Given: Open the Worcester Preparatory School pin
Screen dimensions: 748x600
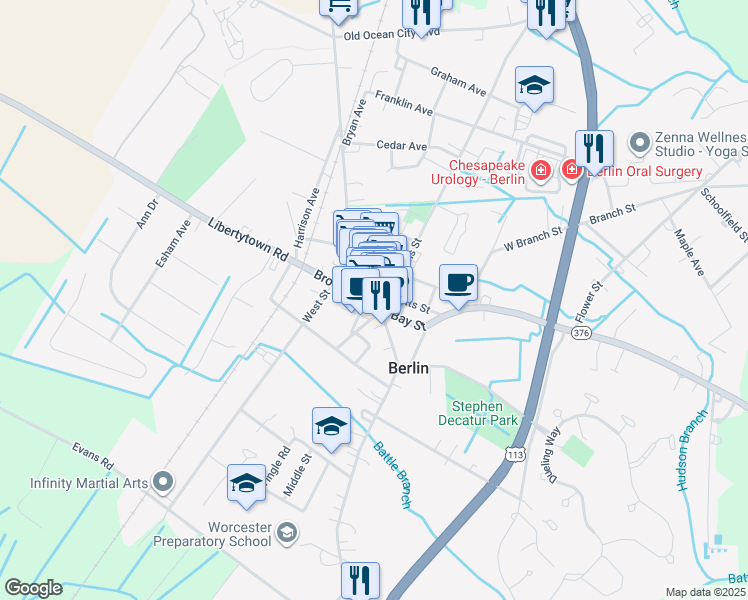Looking at the screenshot, I should click(288, 533).
